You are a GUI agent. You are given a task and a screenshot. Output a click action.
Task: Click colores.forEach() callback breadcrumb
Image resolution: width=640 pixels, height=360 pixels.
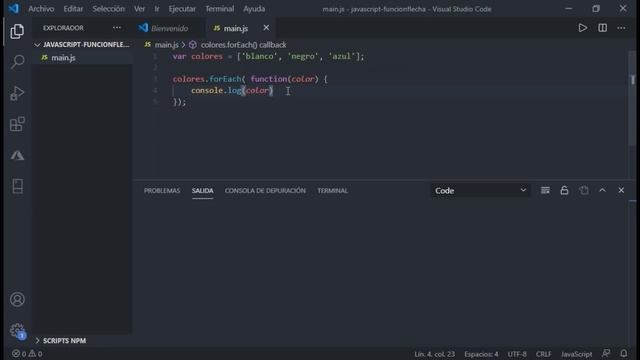(x=243, y=44)
